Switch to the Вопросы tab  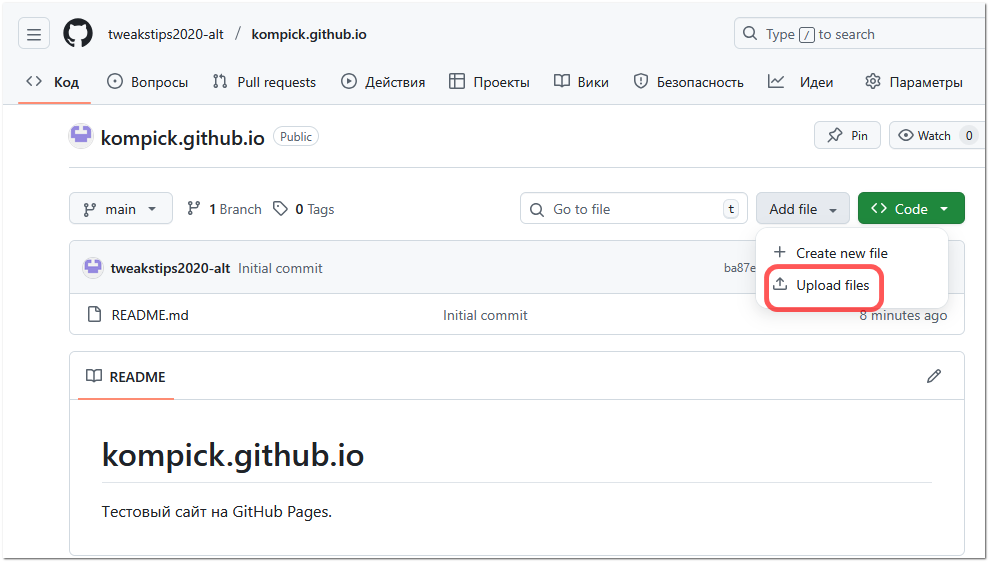point(148,82)
